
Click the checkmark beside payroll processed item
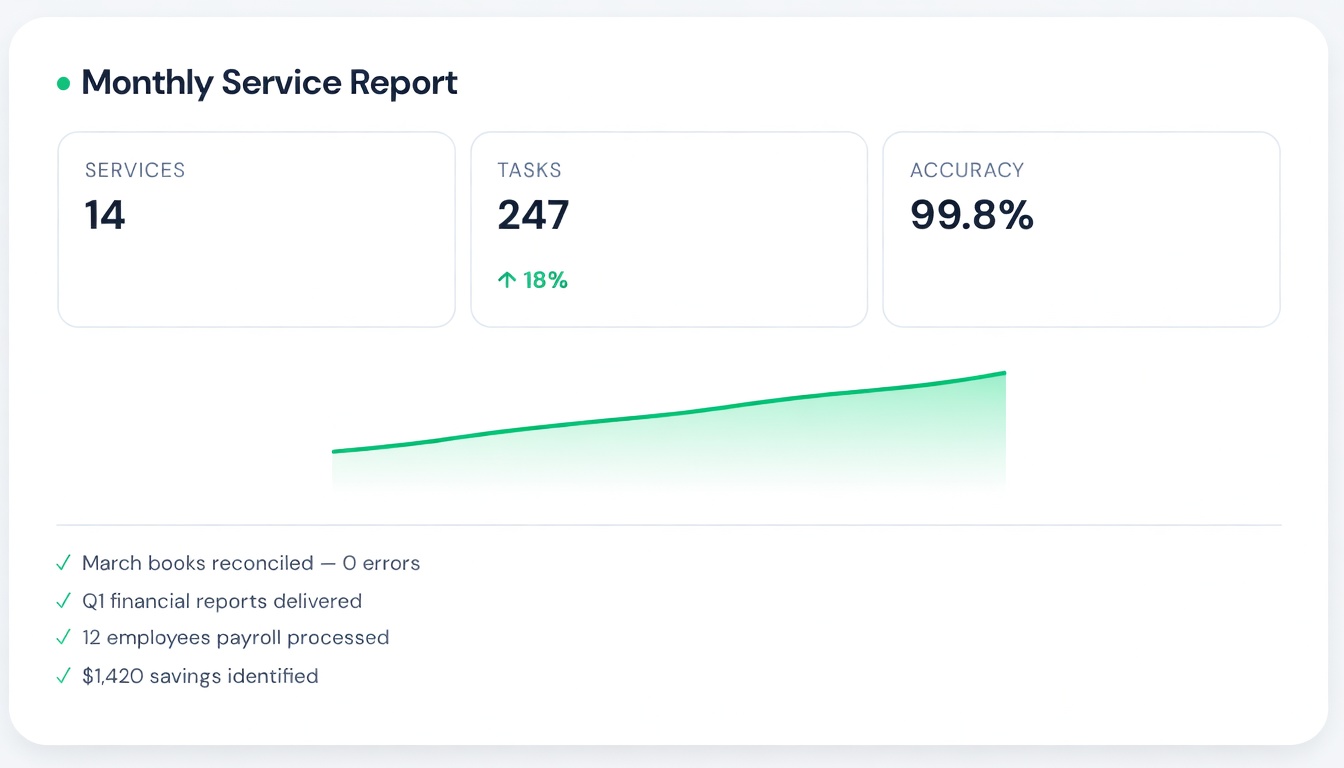pyautogui.click(x=64, y=638)
